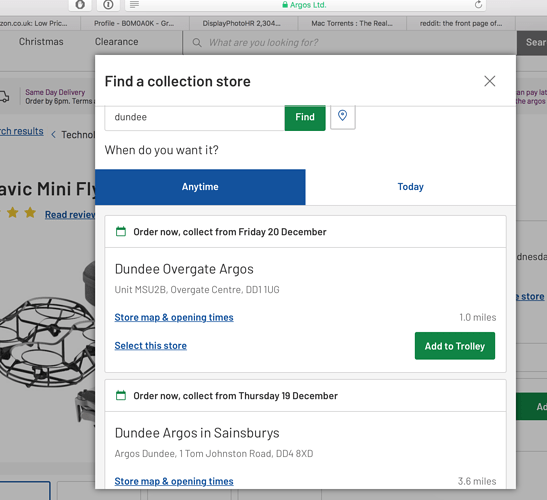The width and height of the screenshot is (547, 500).
Task: Click the search magnifier icon
Action: pyautogui.click(x=197, y=43)
